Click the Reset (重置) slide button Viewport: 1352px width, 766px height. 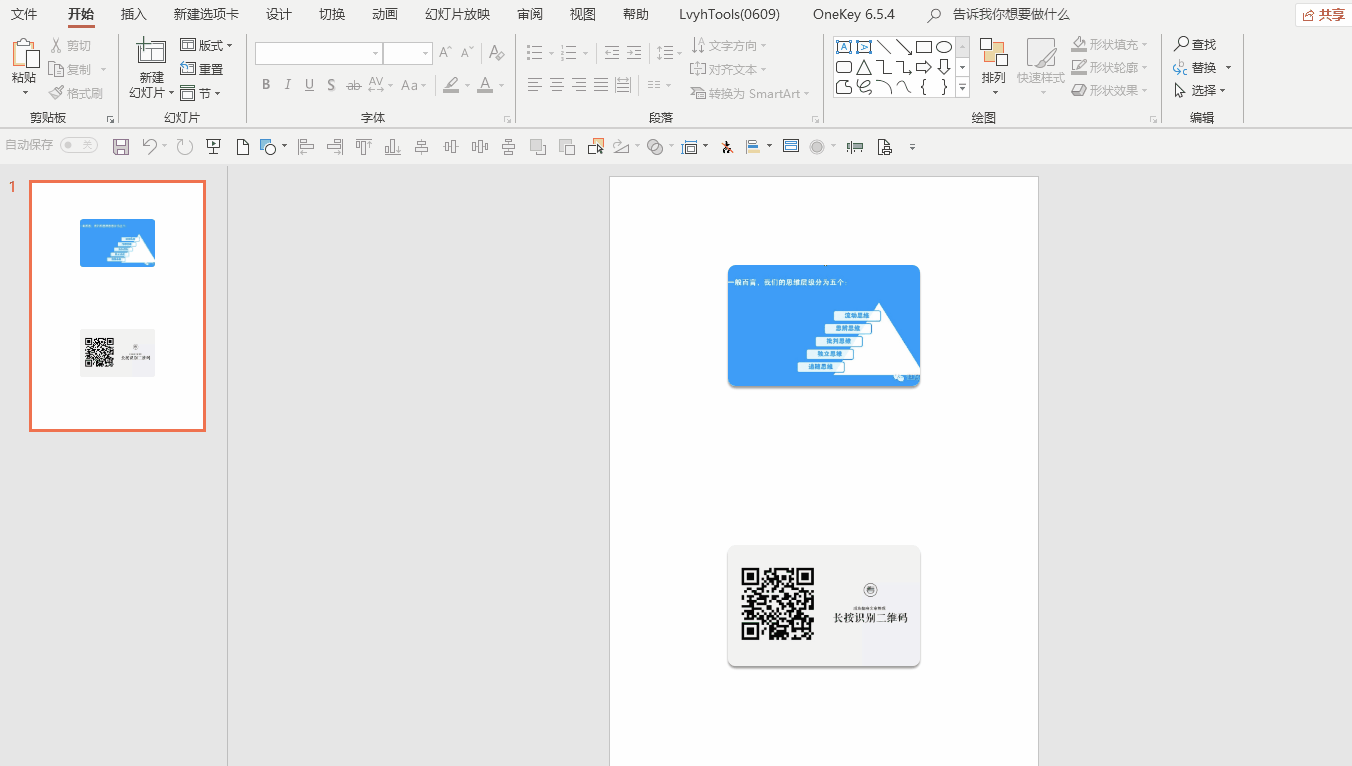pos(202,69)
